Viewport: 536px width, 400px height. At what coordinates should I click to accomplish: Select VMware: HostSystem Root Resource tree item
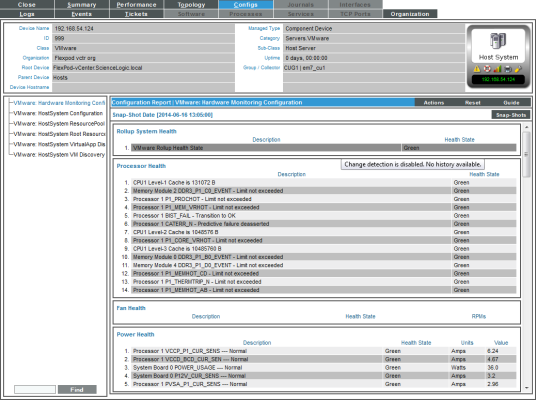(59, 134)
